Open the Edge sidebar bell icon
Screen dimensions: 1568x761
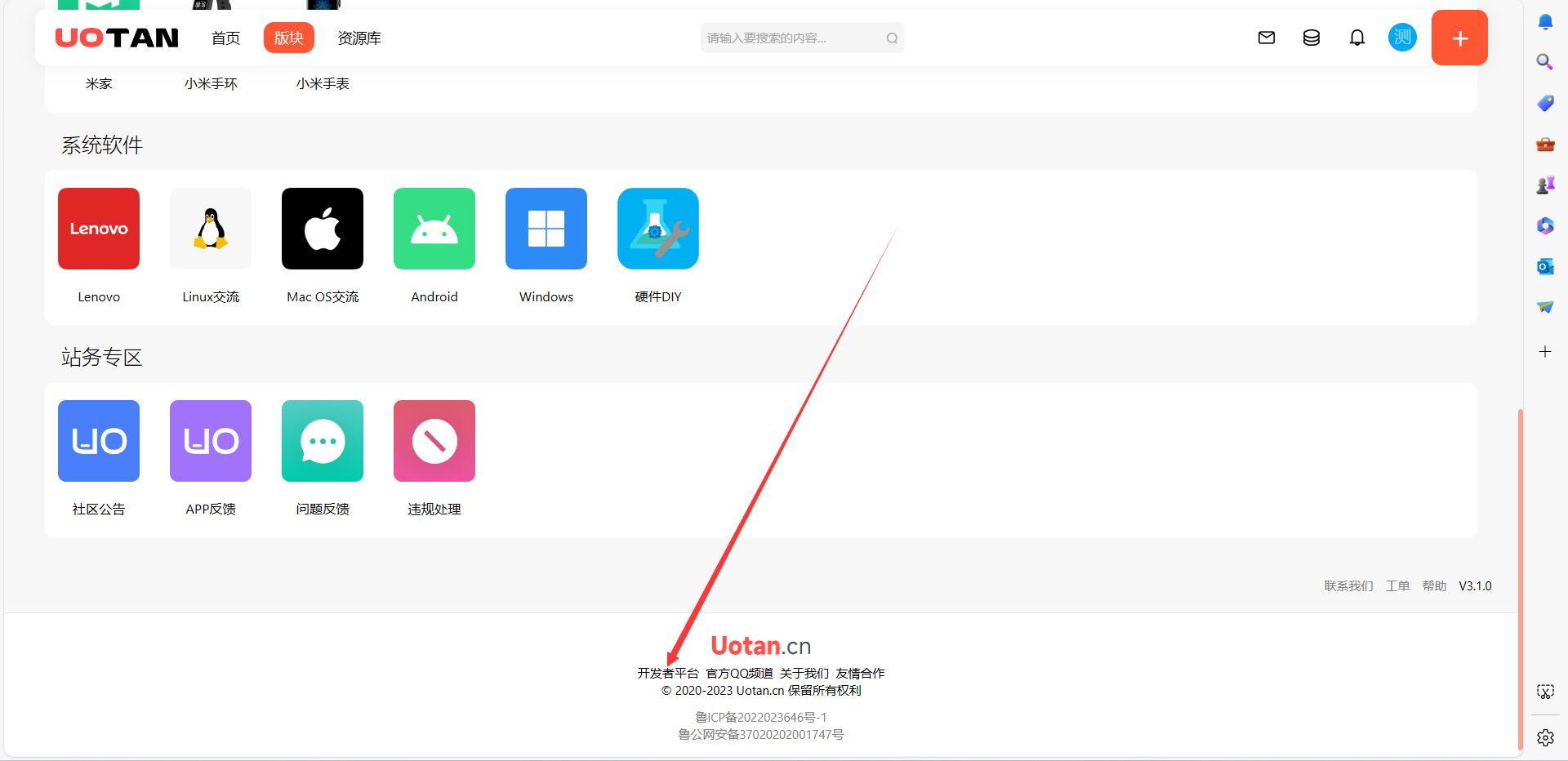click(x=1545, y=22)
